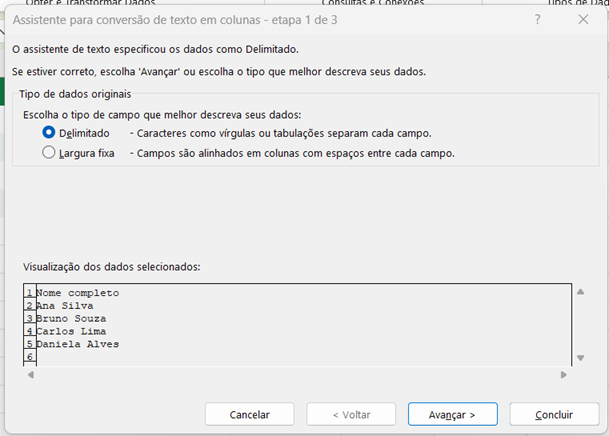Select the 'Ana Silva' preview line
Viewport: 609px width, 436px height.
click(x=65, y=306)
